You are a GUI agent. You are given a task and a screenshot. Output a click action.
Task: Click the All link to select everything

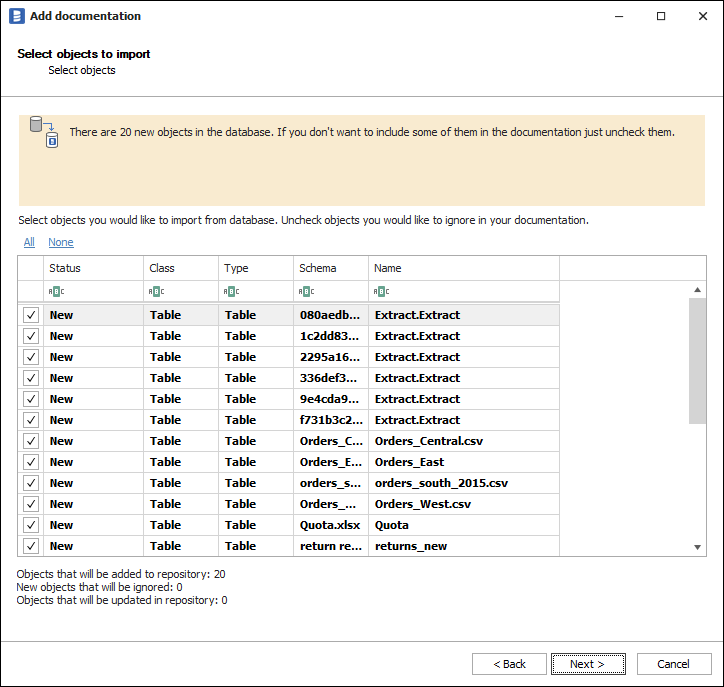(29, 242)
